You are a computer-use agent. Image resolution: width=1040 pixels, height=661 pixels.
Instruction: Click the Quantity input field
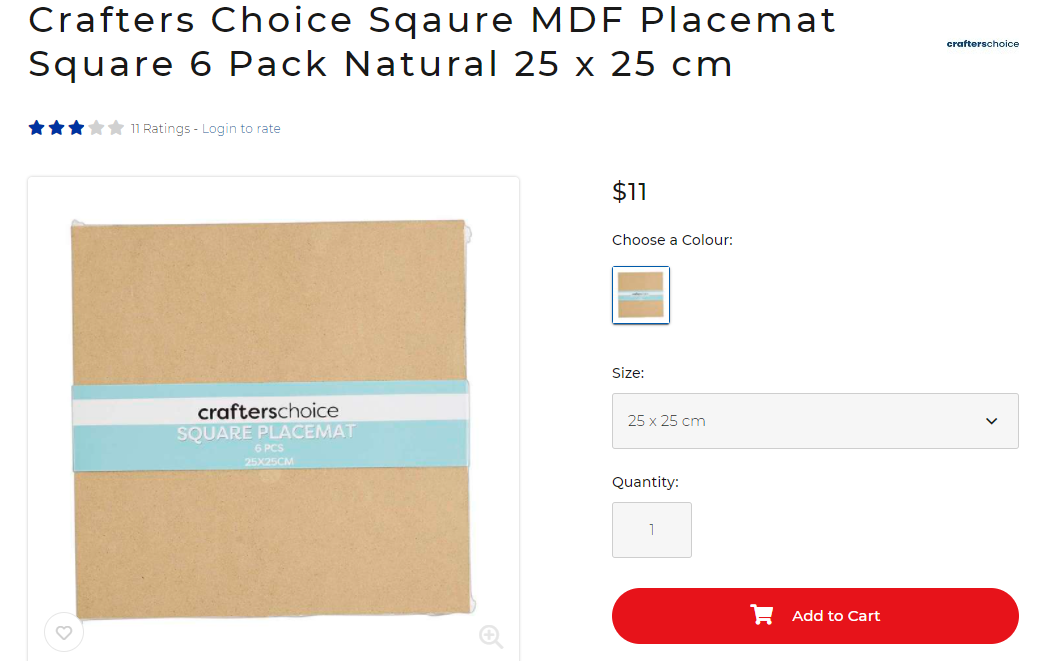pos(651,530)
